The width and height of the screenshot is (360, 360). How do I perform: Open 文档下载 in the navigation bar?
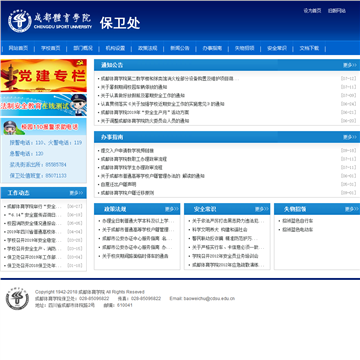coord(309,48)
